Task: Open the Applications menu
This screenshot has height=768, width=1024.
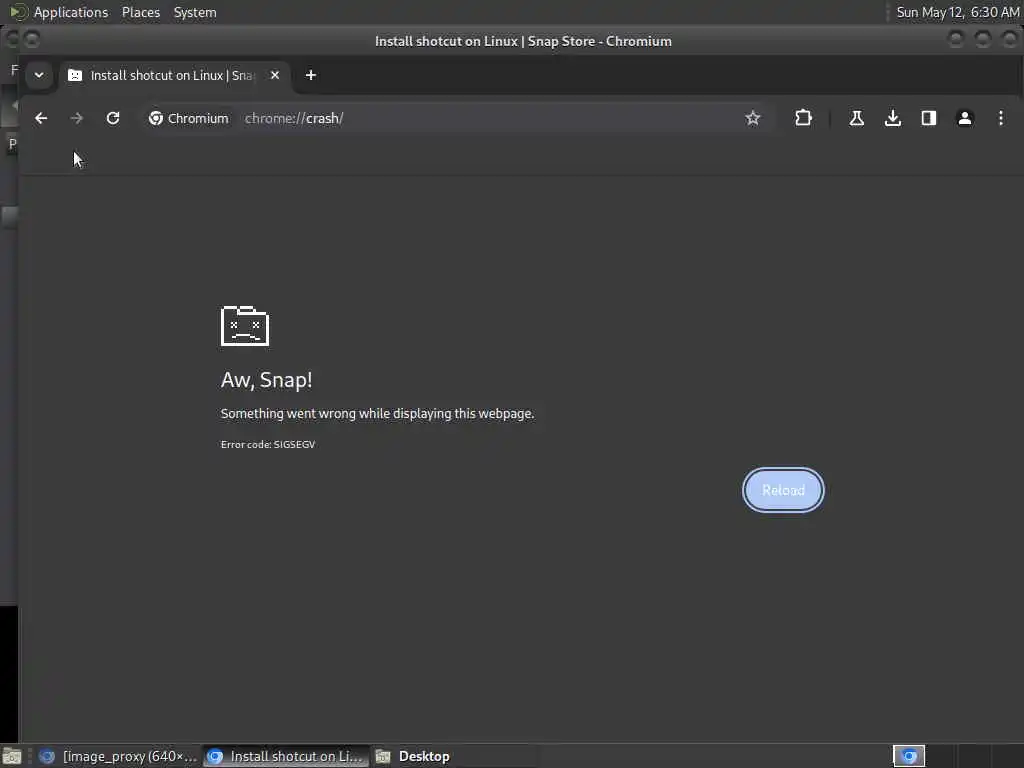Action: (x=71, y=12)
